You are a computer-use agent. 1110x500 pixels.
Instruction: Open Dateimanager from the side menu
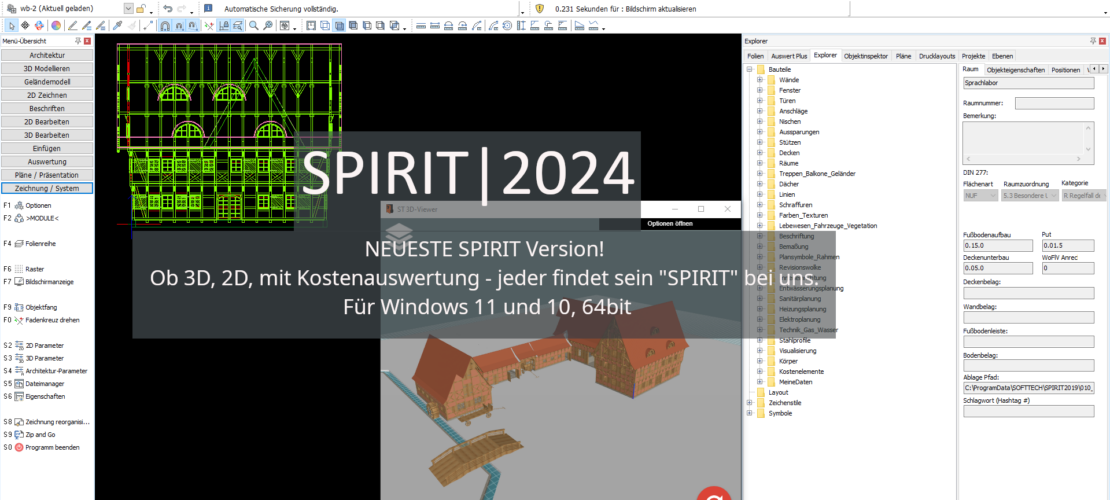click(20, 383)
